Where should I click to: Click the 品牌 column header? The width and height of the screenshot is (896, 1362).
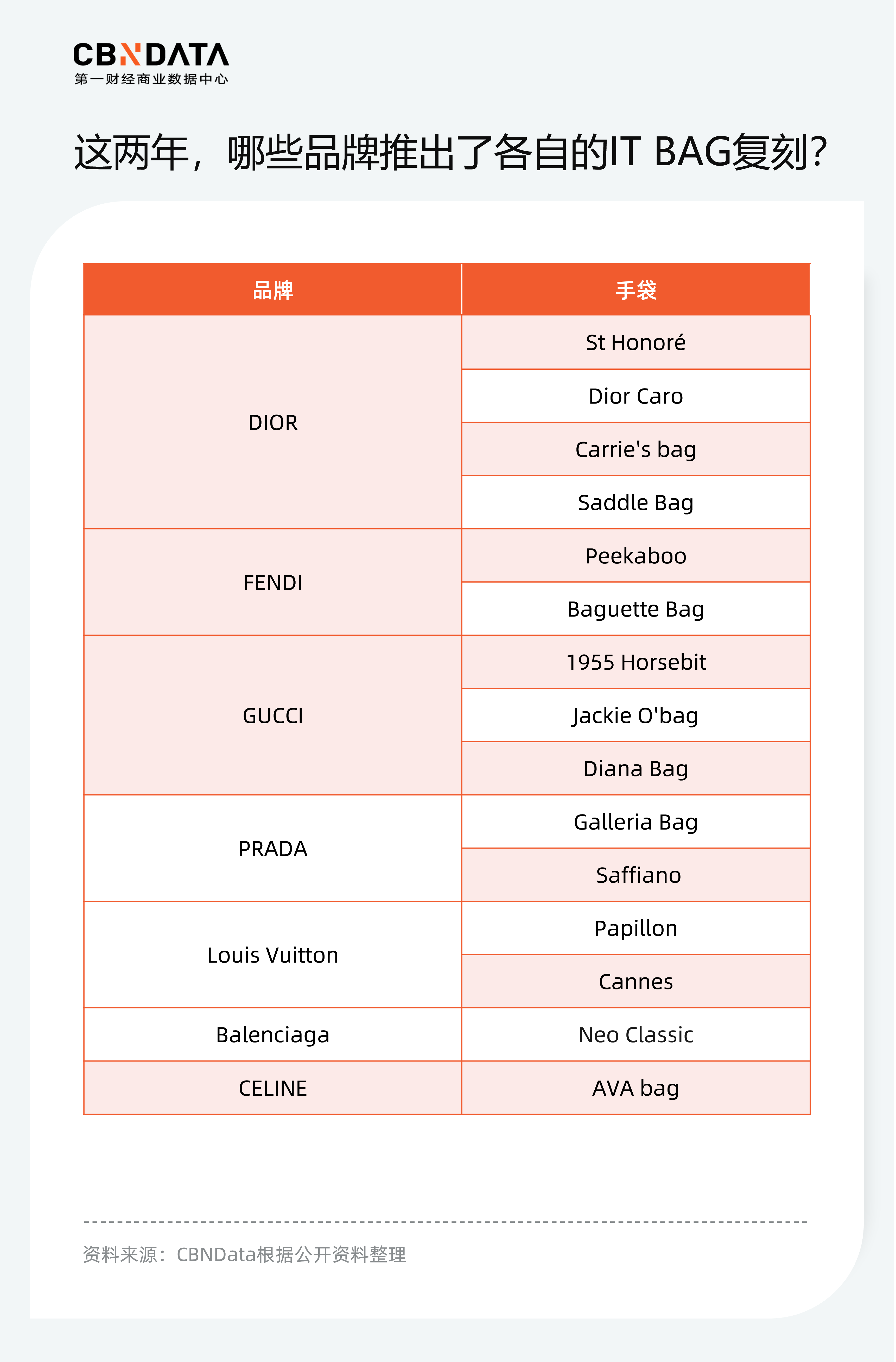[x=273, y=290]
